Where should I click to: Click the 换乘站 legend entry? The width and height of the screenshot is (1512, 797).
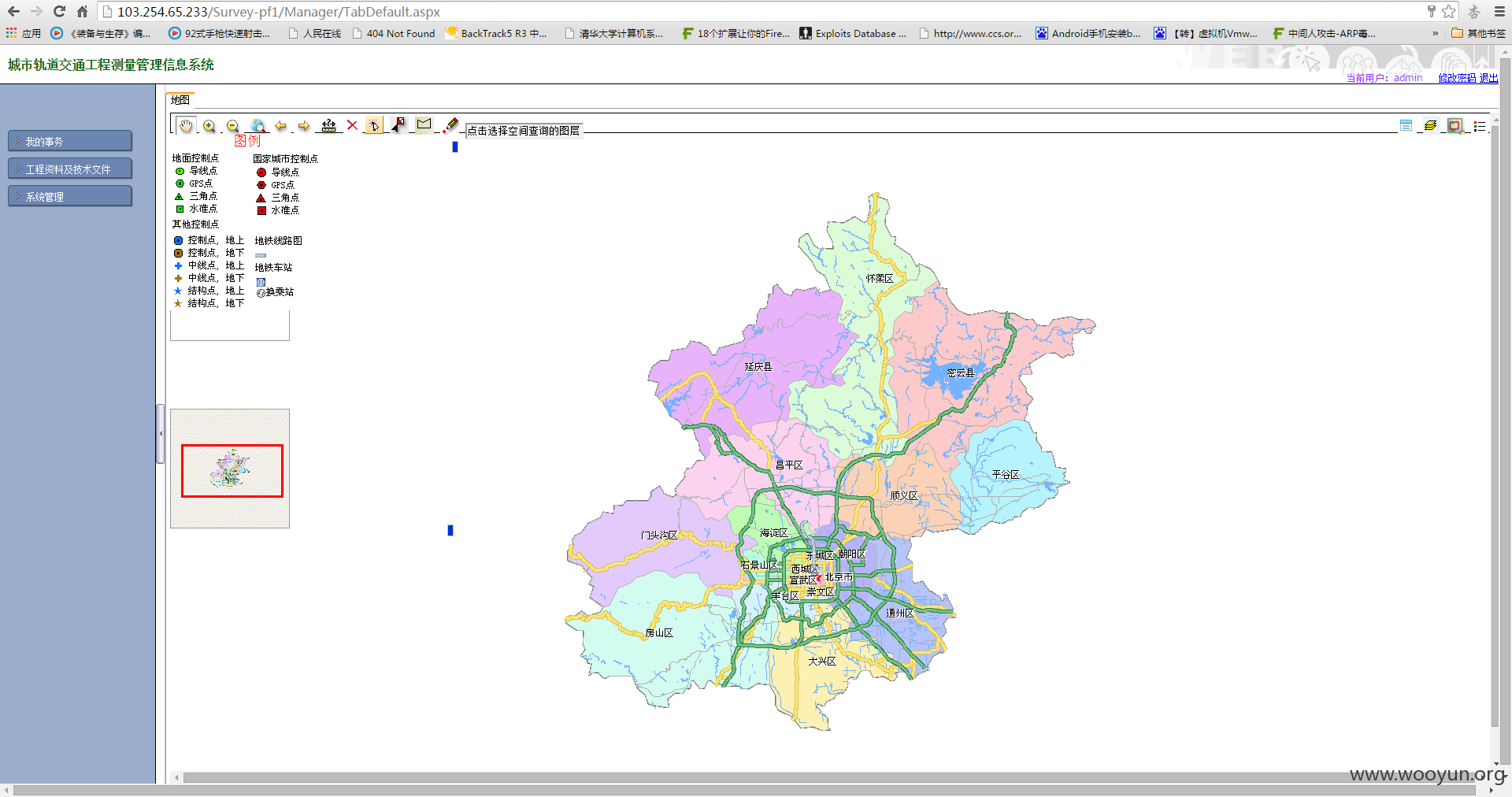pyautogui.click(x=275, y=292)
